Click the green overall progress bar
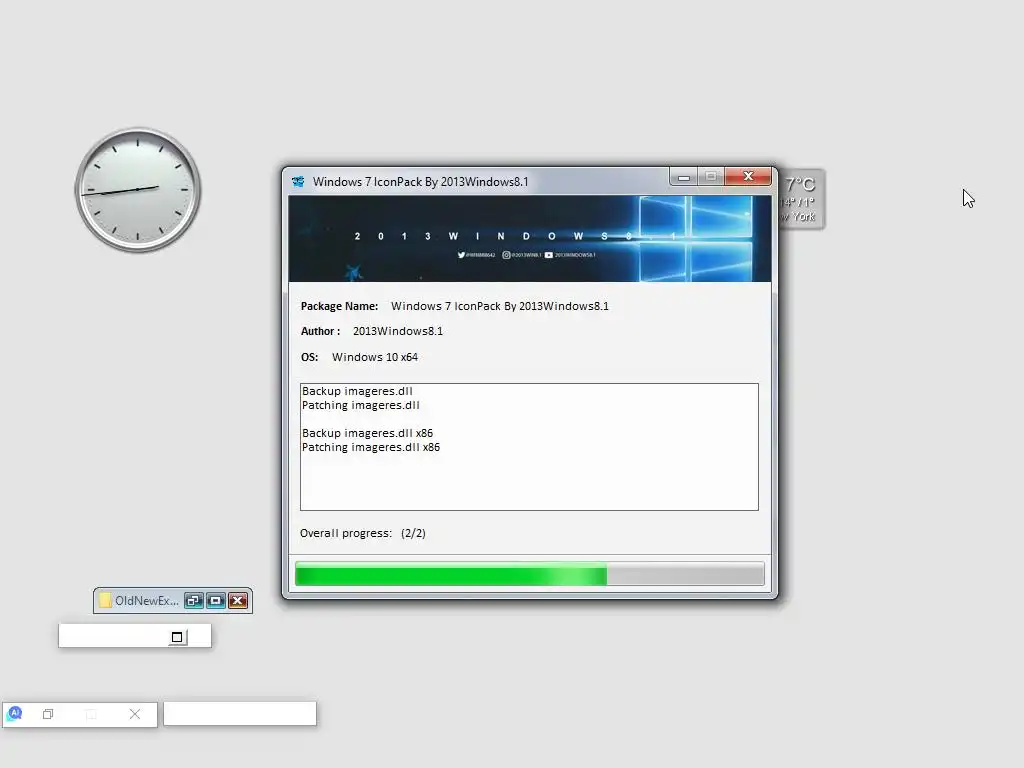Screen dimensions: 1024x768 click(530, 575)
